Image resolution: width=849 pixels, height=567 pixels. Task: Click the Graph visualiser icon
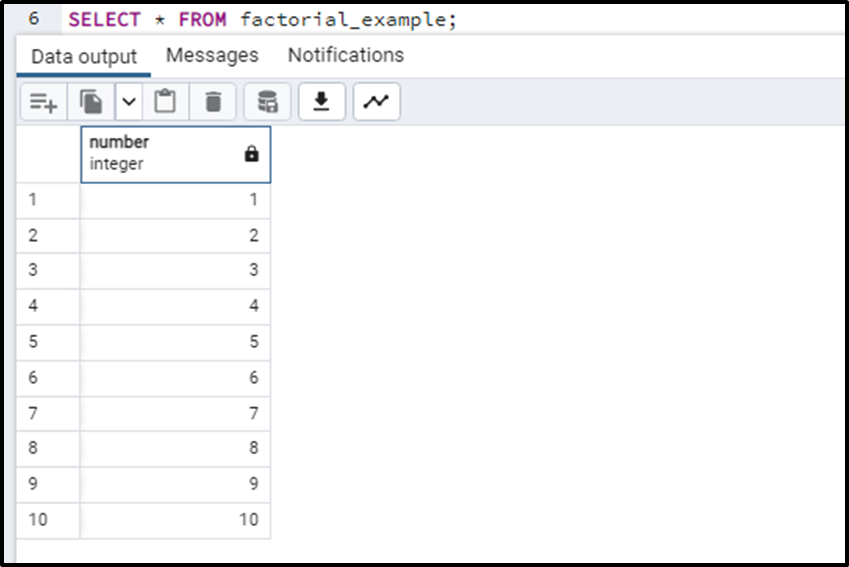point(376,101)
